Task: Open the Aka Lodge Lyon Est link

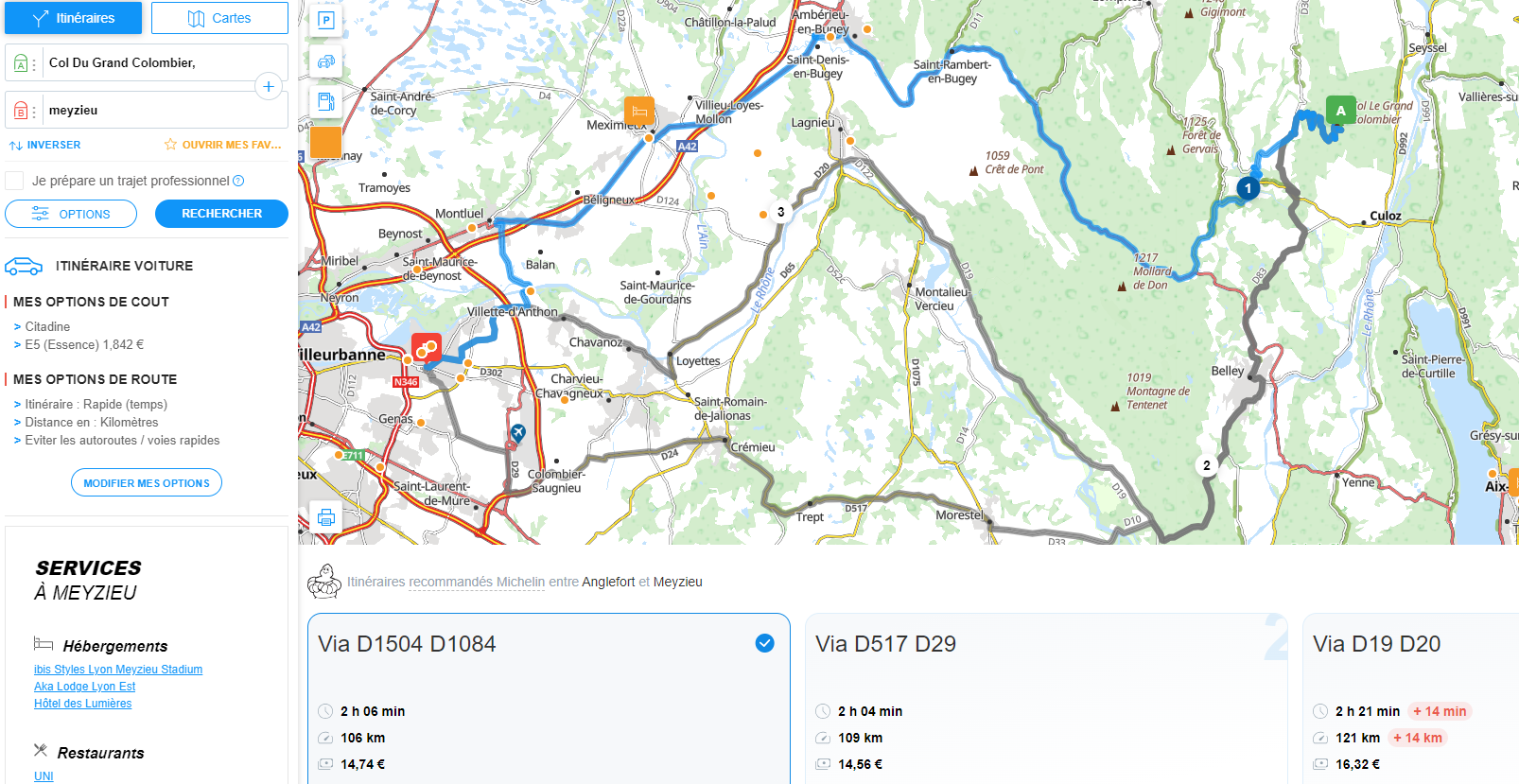Action: (85, 687)
